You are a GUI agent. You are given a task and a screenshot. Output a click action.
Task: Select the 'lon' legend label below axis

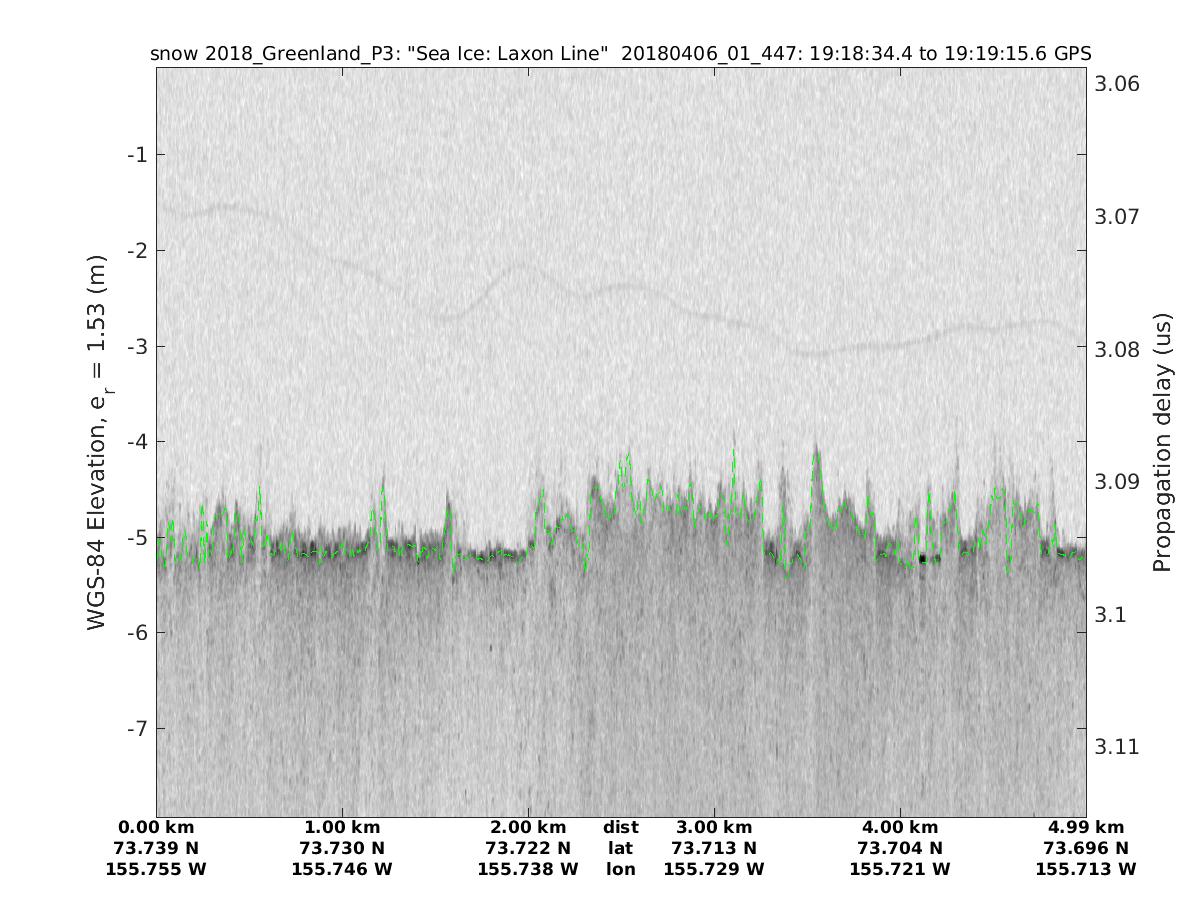tap(620, 869)
